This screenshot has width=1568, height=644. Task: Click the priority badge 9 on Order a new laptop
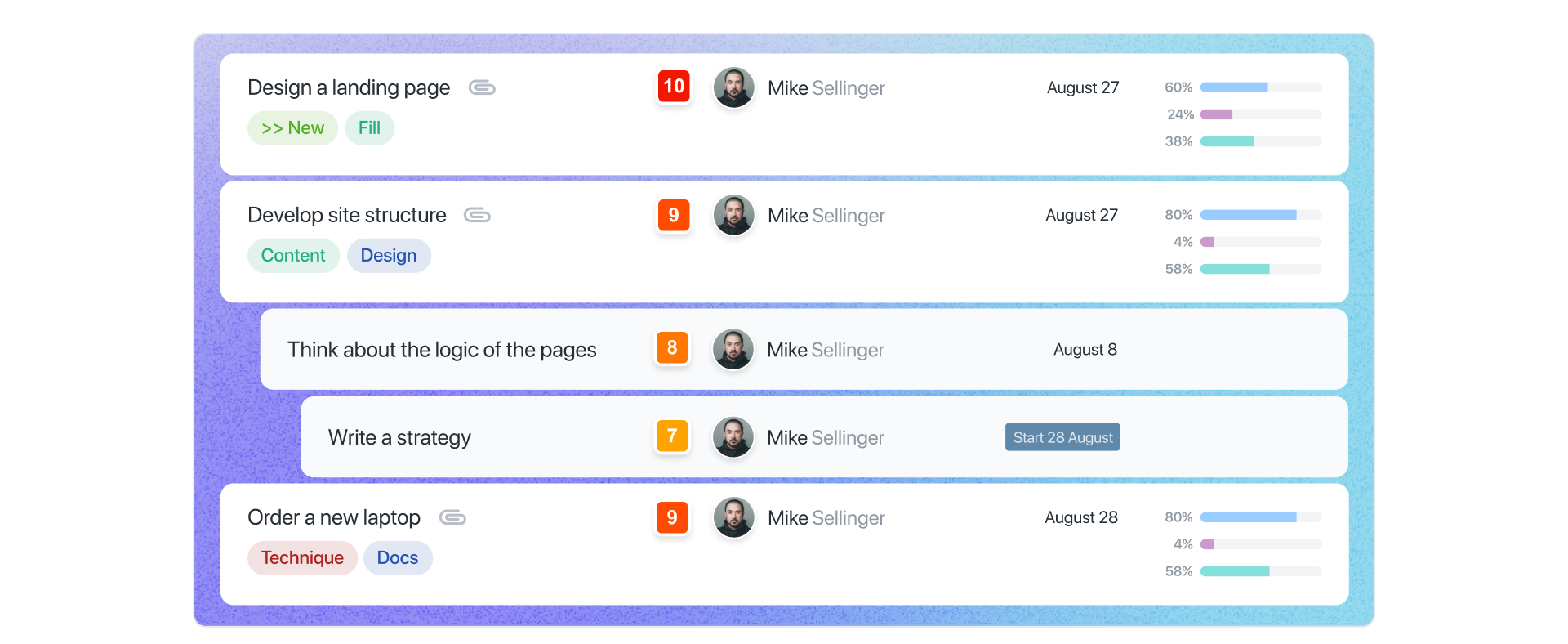(671, 517)
